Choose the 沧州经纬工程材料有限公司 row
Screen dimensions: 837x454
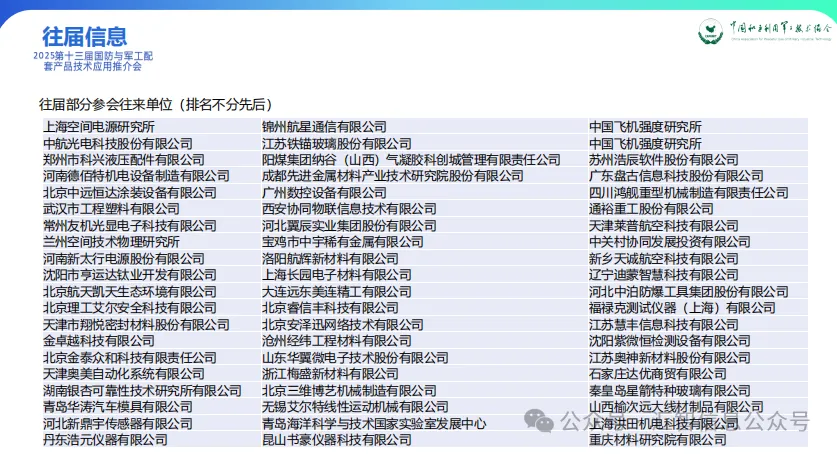click(x=337, y=341)
